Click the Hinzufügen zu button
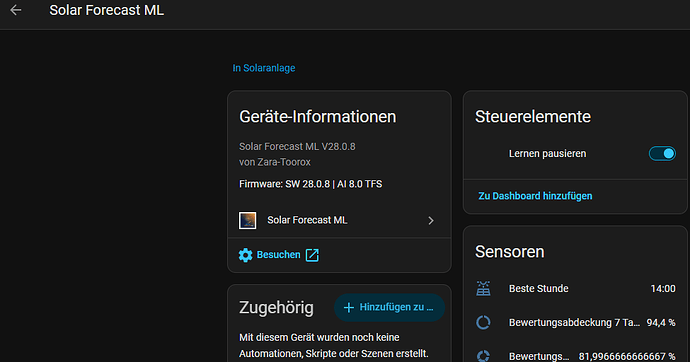690x362 pixels. (389, 307)
